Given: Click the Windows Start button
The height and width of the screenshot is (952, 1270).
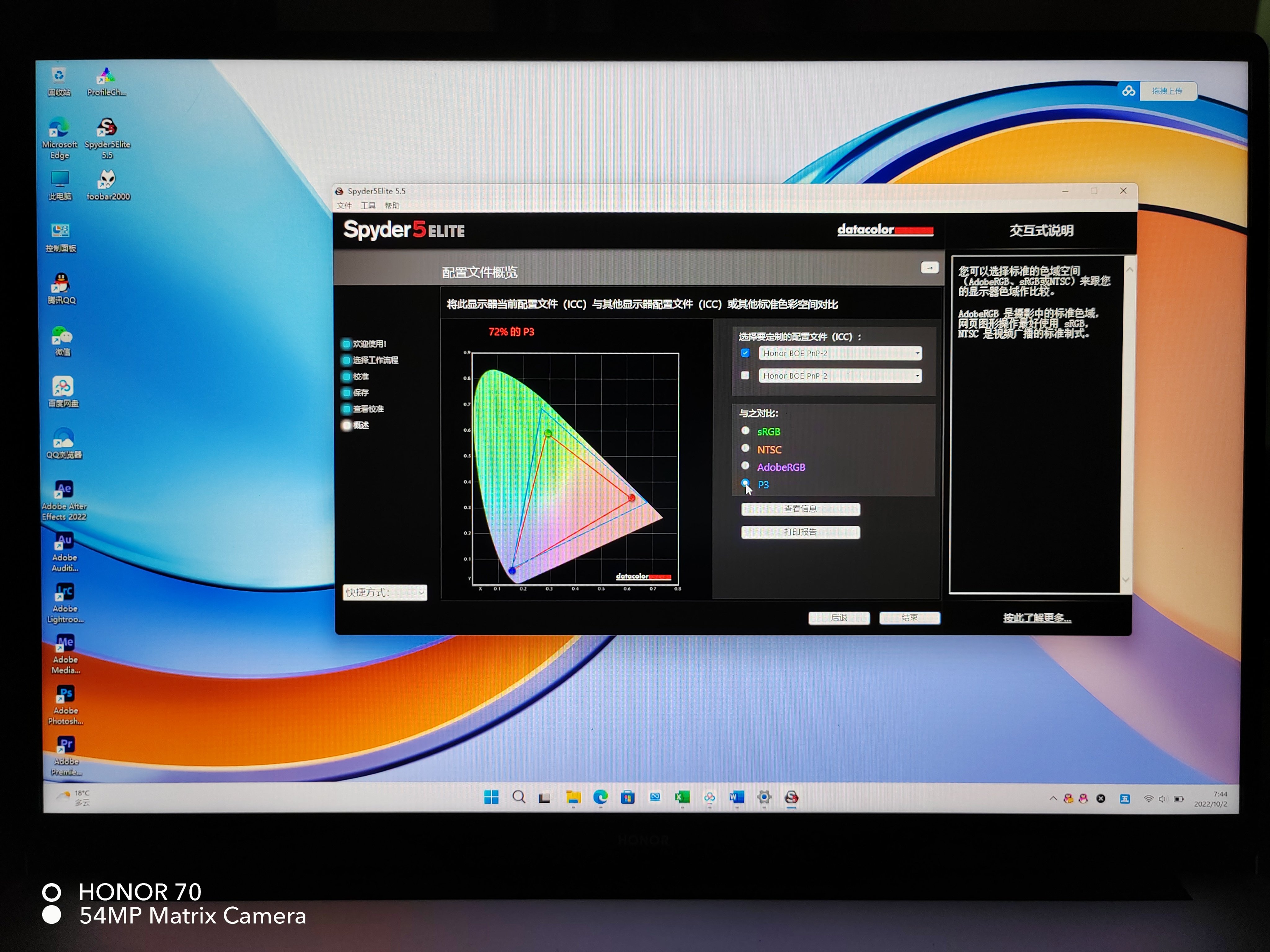Looking at the screenshot, I should click(491, 797).
